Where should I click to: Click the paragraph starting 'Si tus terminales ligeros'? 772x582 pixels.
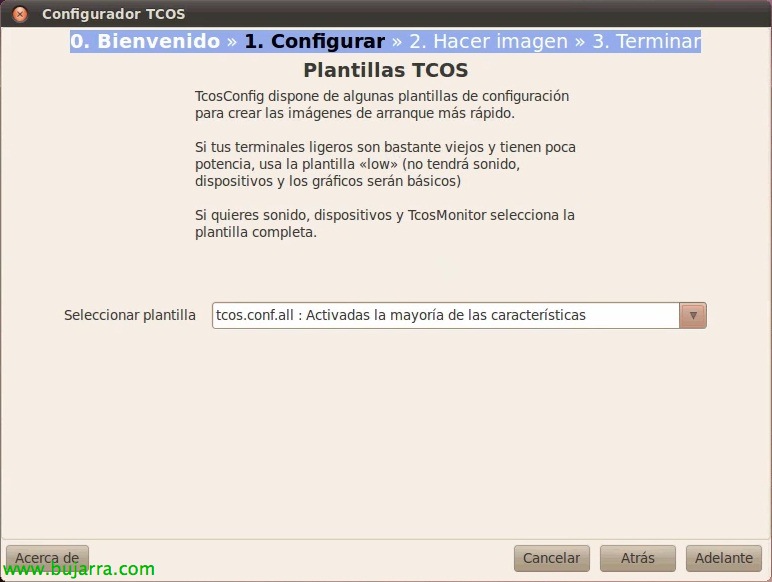(x=385, y=164)
